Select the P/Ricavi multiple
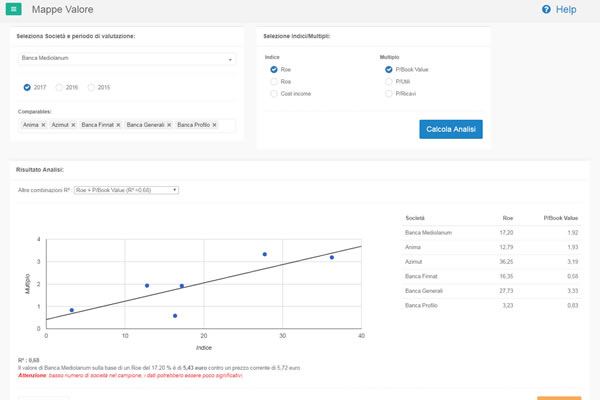This screenshot has height=400, width=600. [388, 94]
